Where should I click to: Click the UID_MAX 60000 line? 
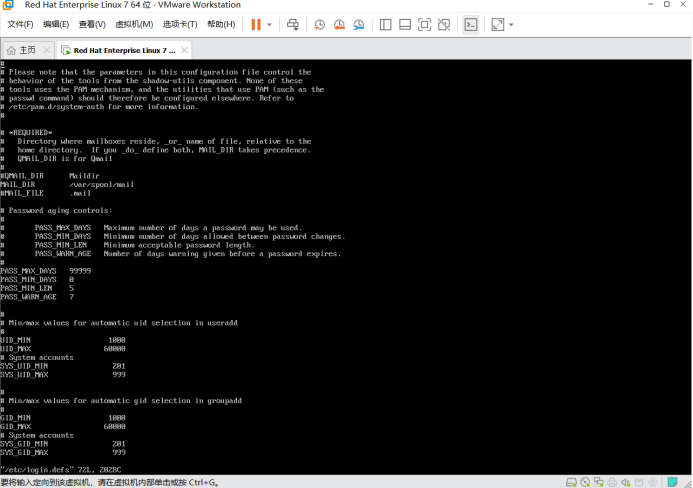click(63, 349)
